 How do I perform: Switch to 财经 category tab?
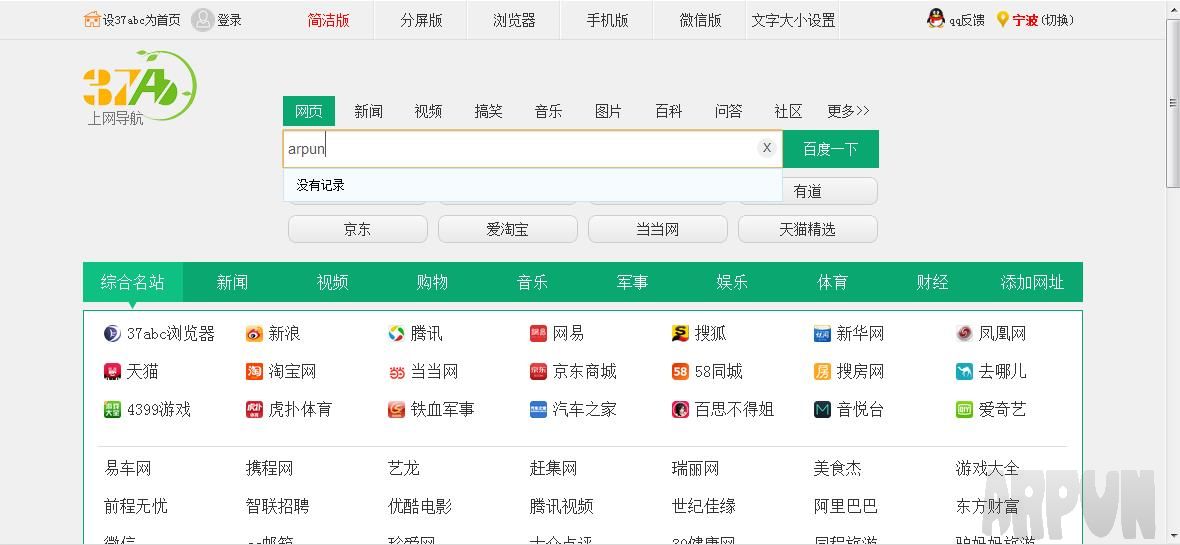[x=932, y=282]
